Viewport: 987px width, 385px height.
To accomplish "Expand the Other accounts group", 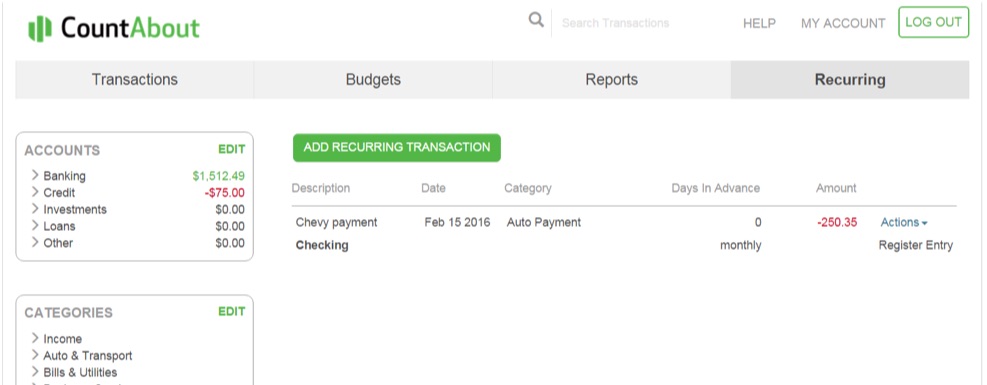I will pos(35,243).
